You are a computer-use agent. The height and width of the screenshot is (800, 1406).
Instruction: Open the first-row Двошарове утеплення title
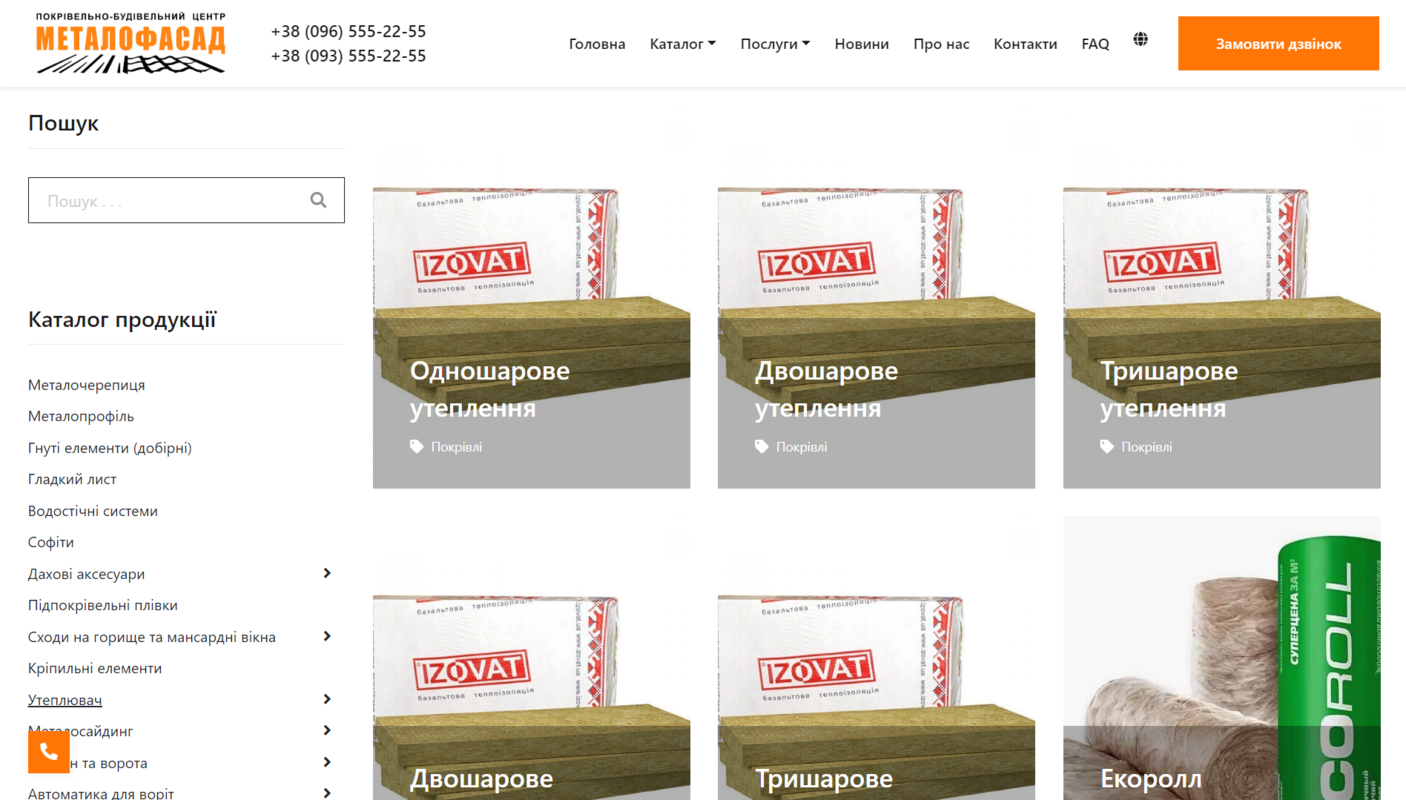pos(827,389)
